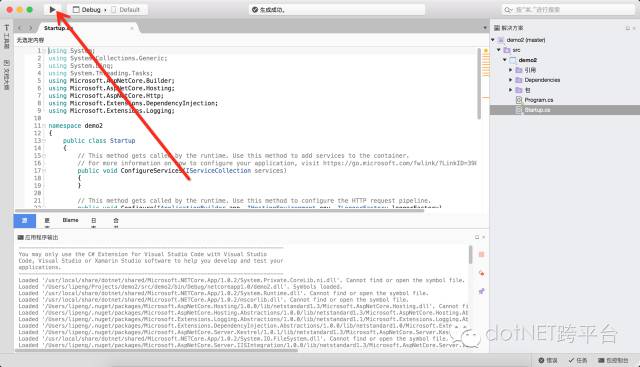Image resolution: width=640 pixels, height=367 pixels.
Task: Navigate back with the left arrow near tabs
Action: pyautogui.click(x=20, y=28)
